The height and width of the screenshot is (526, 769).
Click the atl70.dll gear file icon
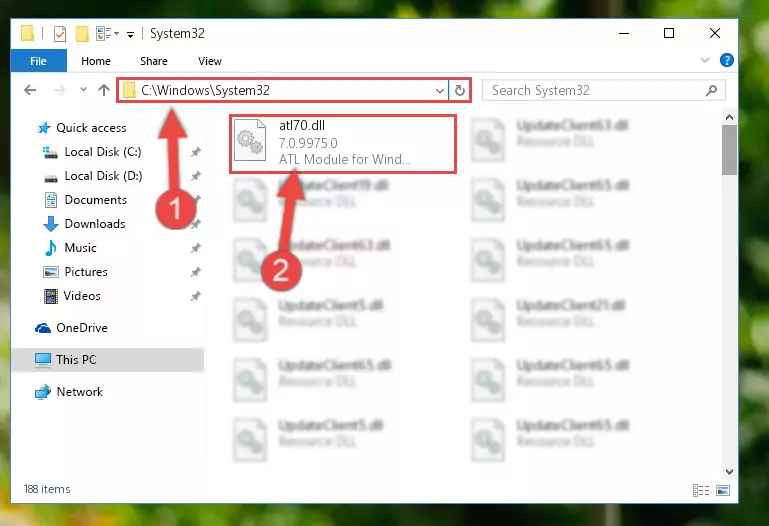click(250, 141)
